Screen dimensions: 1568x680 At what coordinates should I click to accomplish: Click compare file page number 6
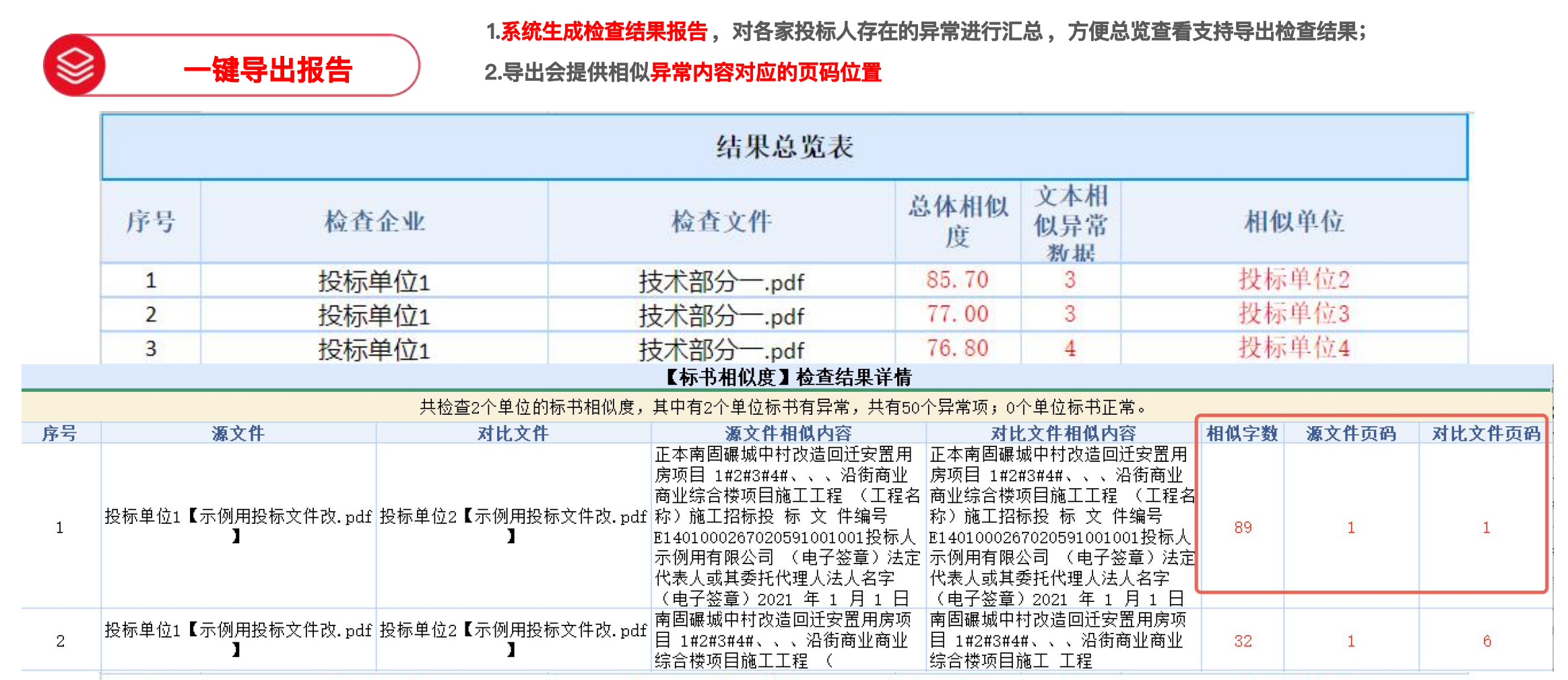point(1487,641)
